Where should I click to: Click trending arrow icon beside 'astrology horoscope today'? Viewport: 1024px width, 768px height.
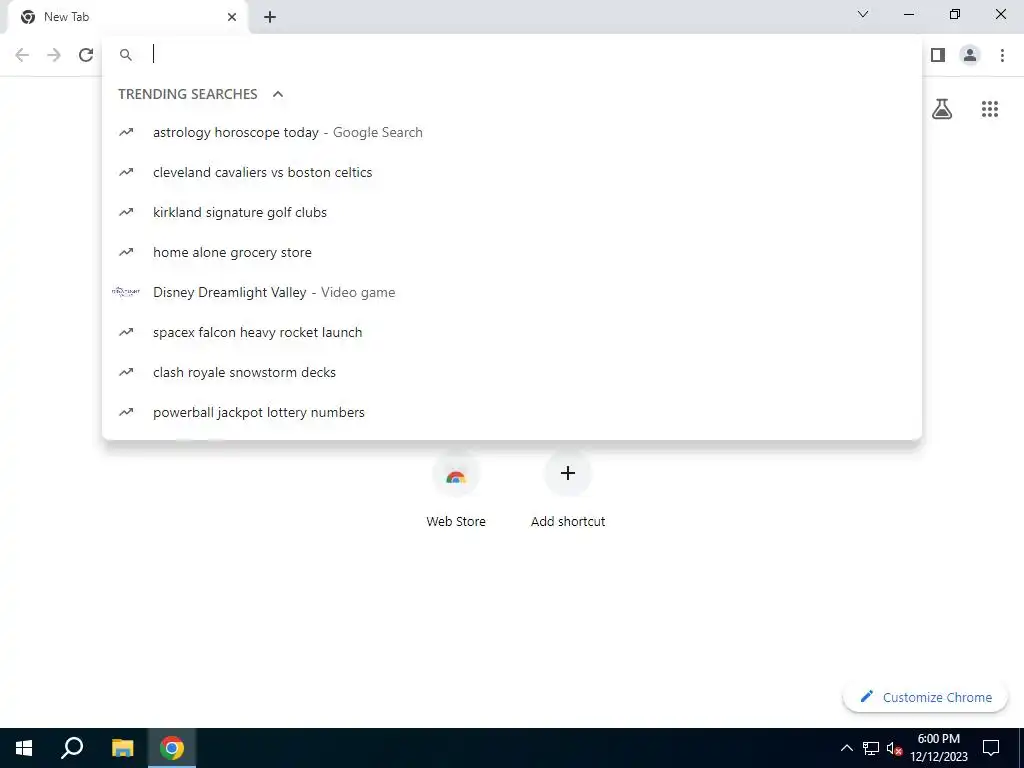click(126, 133)
